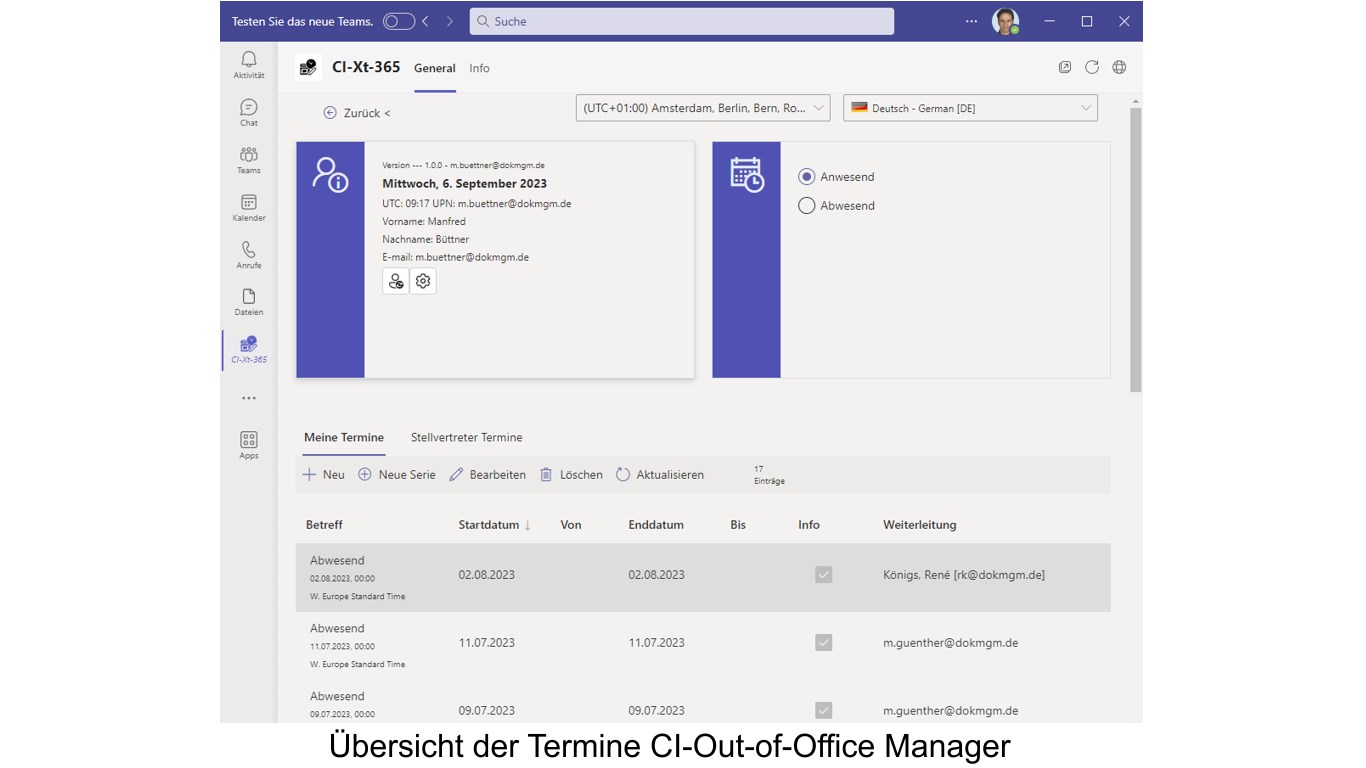Toggle Info checkbox for 02.08.2023 row

(x=823, y=575)
